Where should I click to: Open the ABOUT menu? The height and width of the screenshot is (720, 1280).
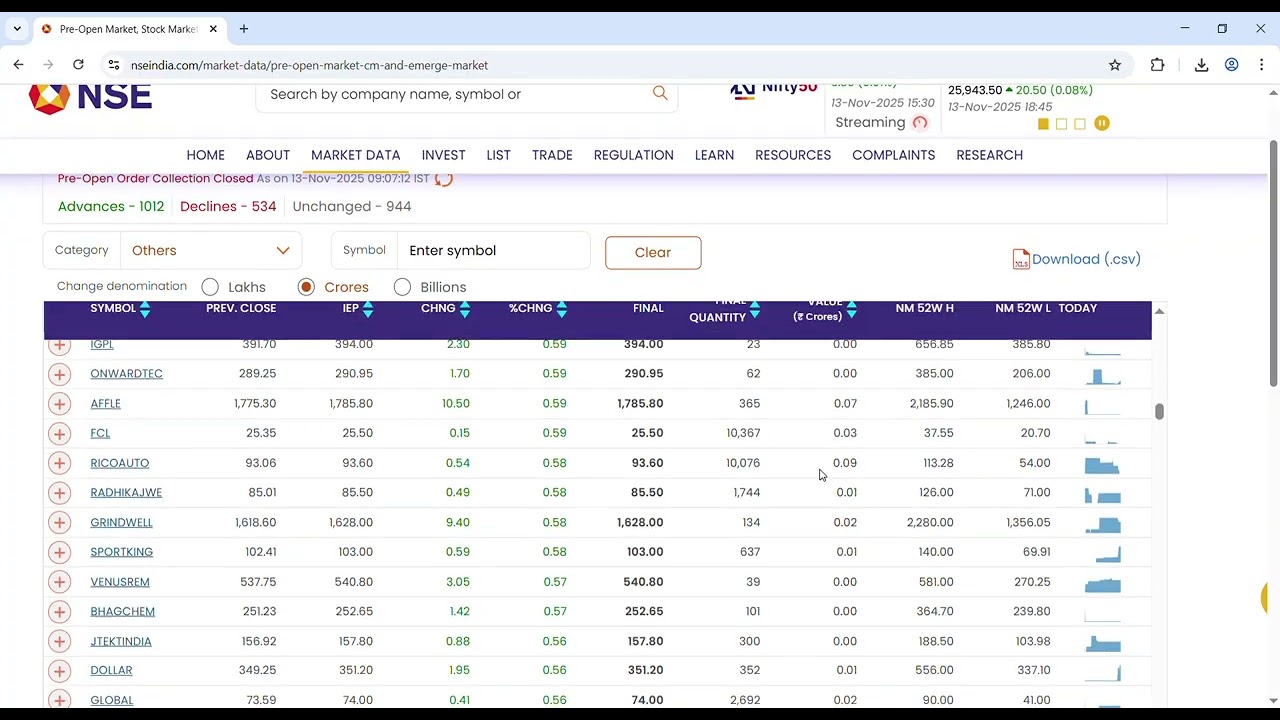[268, 155]
